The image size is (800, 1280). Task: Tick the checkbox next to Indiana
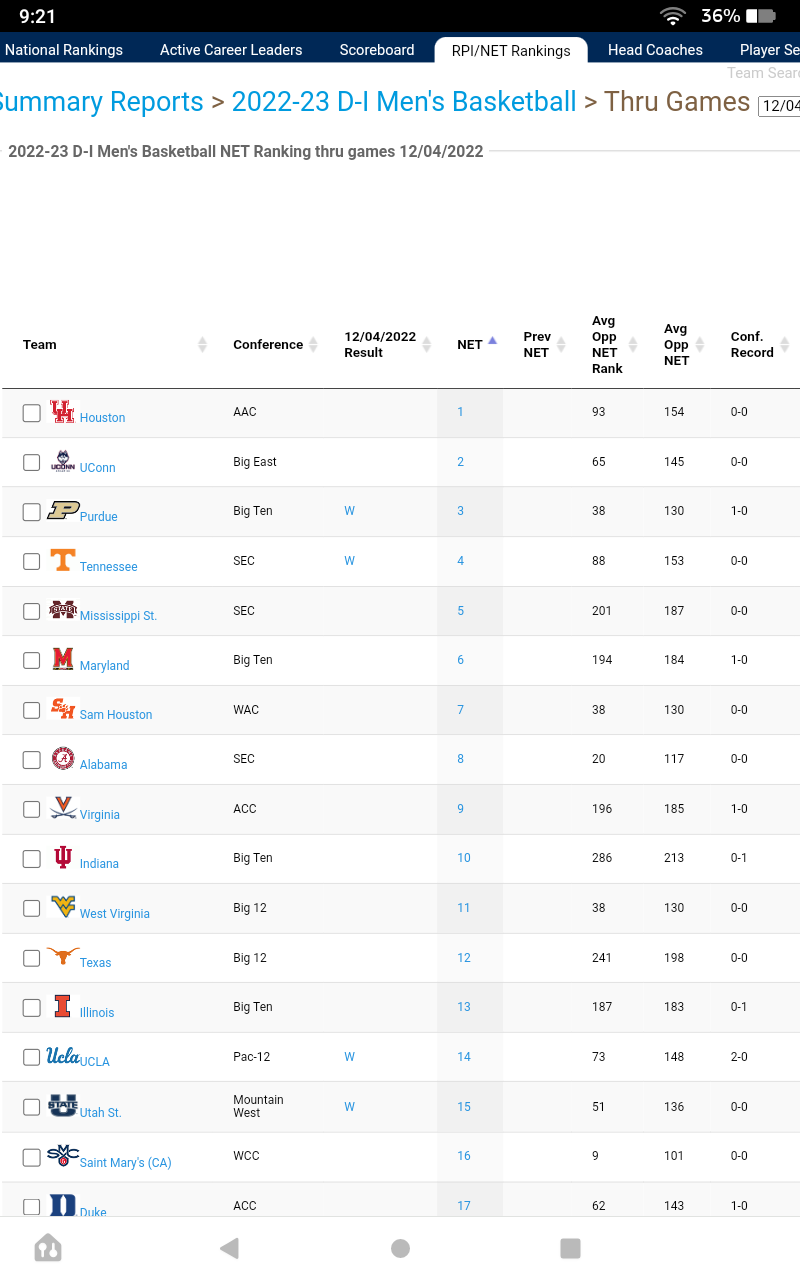(x=32, y=858)
